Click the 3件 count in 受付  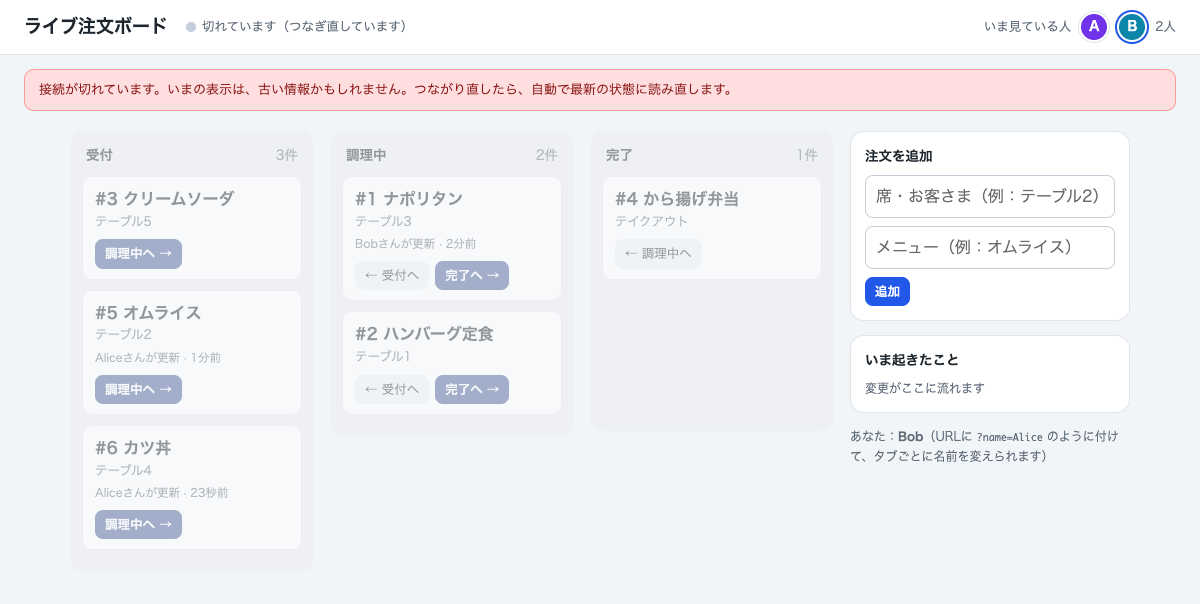point(287,155)
